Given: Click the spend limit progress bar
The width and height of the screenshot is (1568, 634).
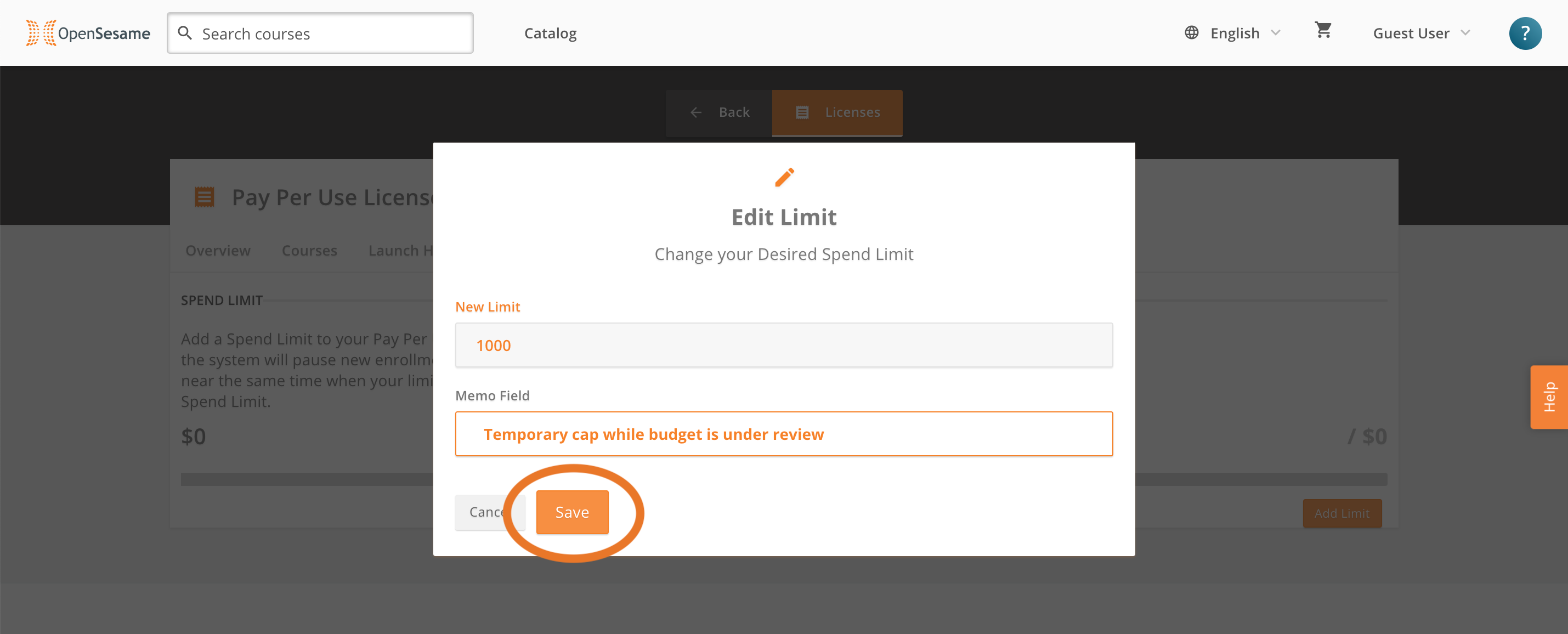Looking at the screenshot, I should point(783,479).
